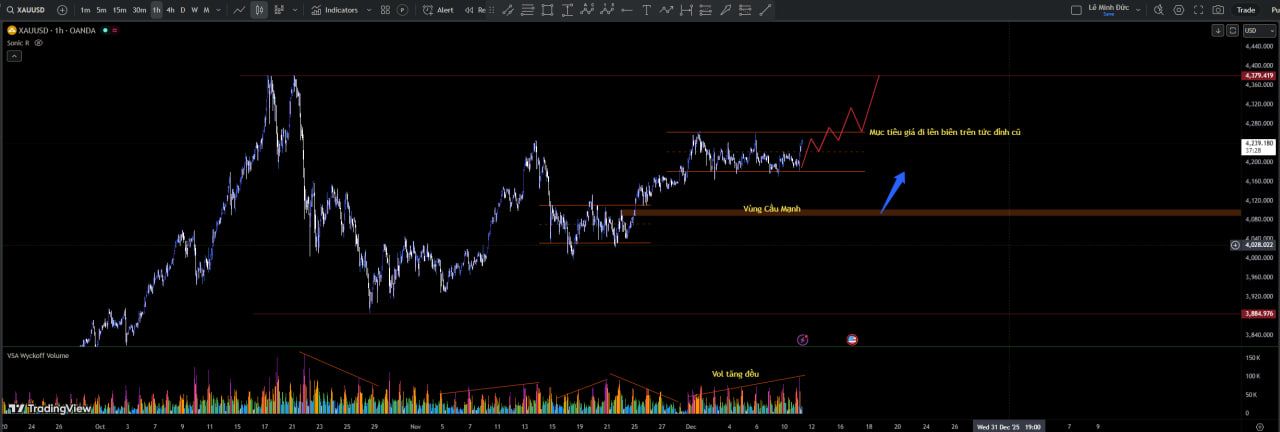Viewport: 1280px width, 432px height.
Task: Switch to line chart style
Action: click(x=238, y=10)
